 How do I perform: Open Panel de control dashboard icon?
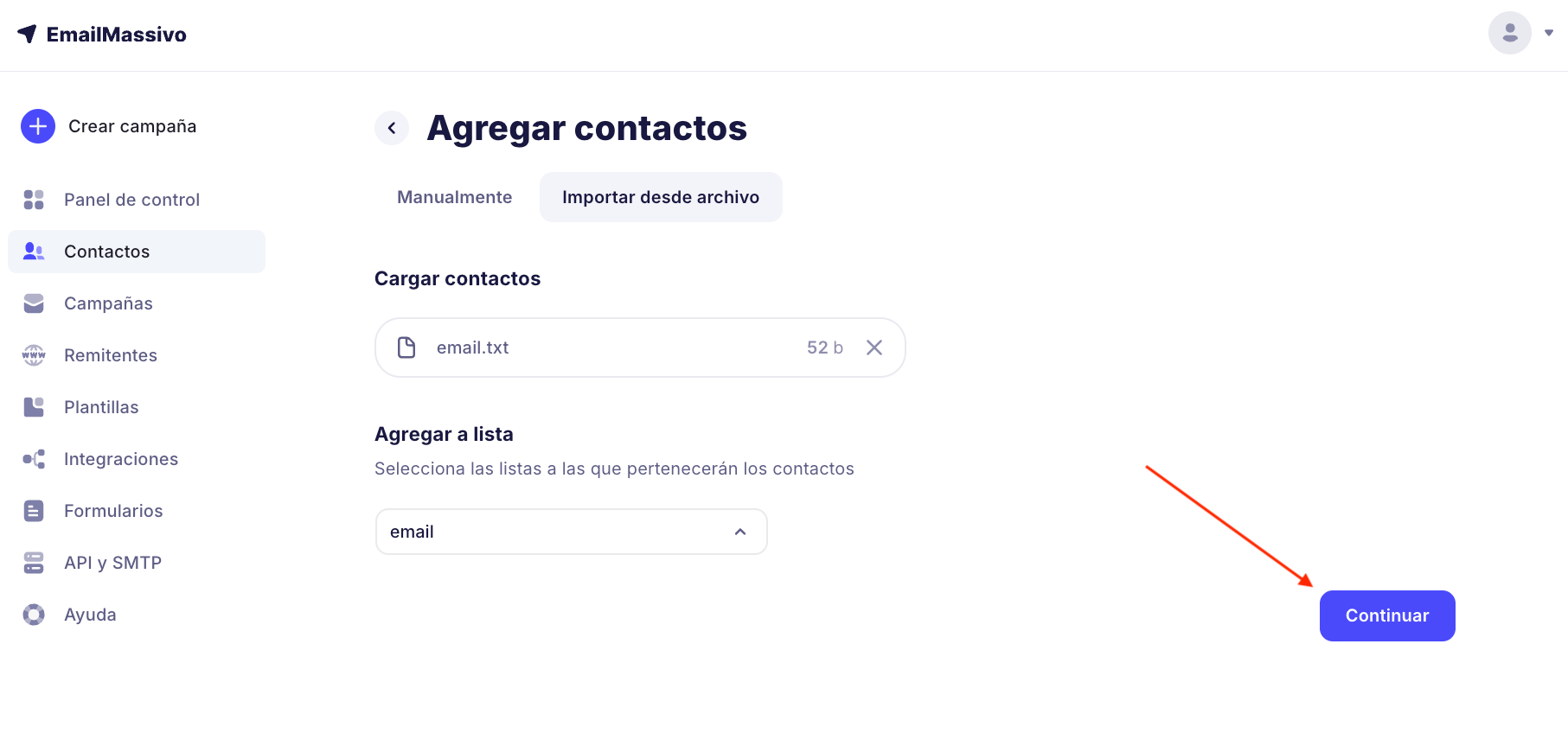[x=34, y=200]
